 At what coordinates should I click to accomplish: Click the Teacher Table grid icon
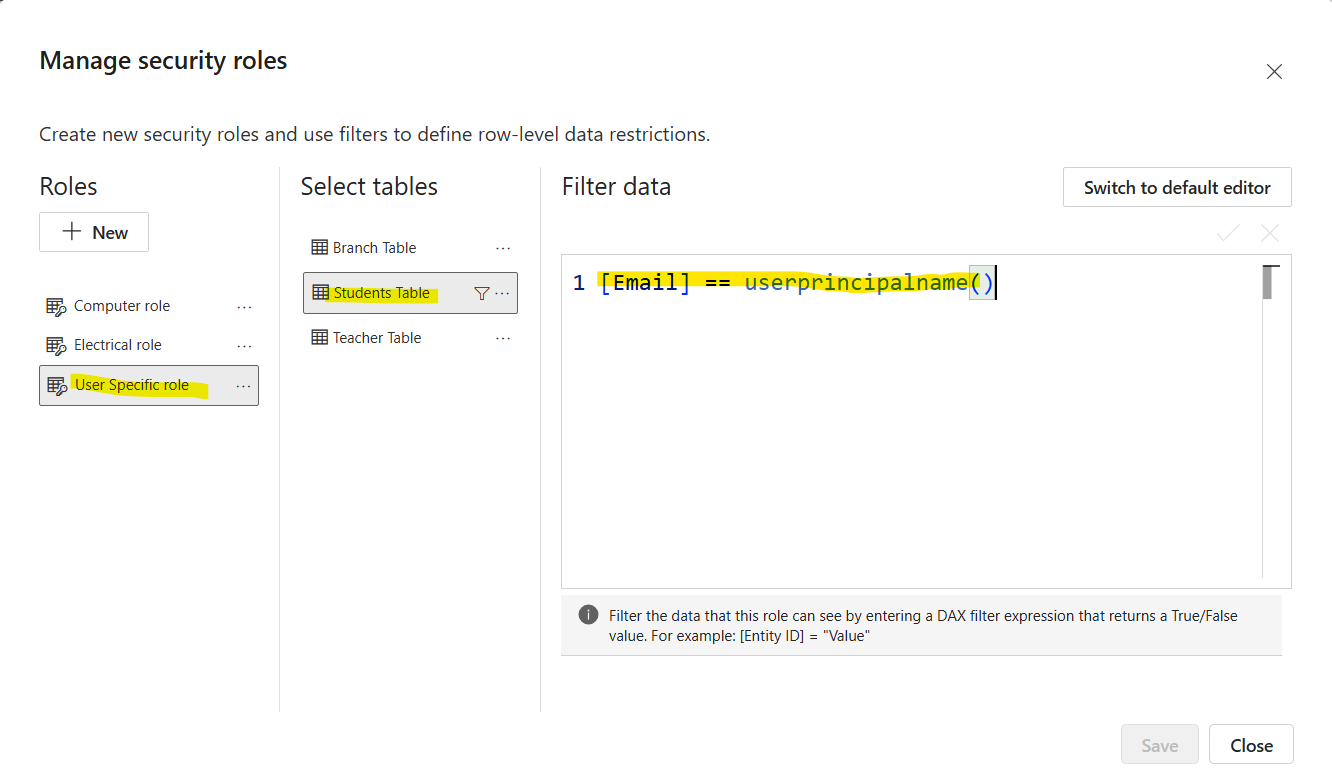319,338
